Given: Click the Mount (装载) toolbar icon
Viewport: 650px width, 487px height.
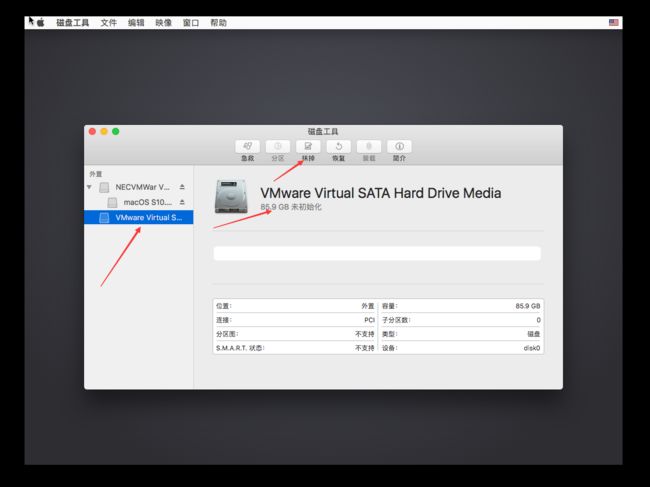Looking at the screenshot, I should pyautogui.click(x=369, y=146).
